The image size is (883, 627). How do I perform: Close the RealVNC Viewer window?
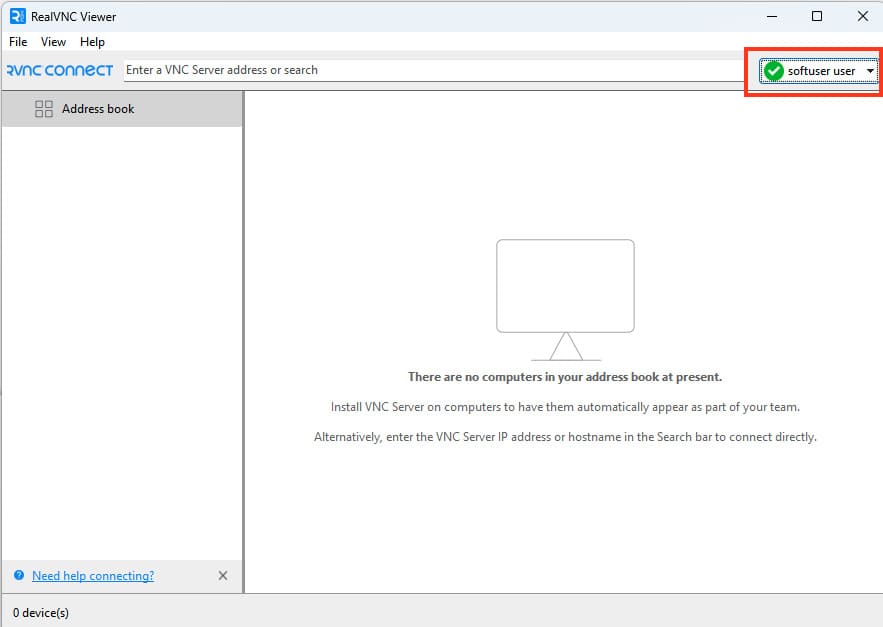(x=862, y=16)
